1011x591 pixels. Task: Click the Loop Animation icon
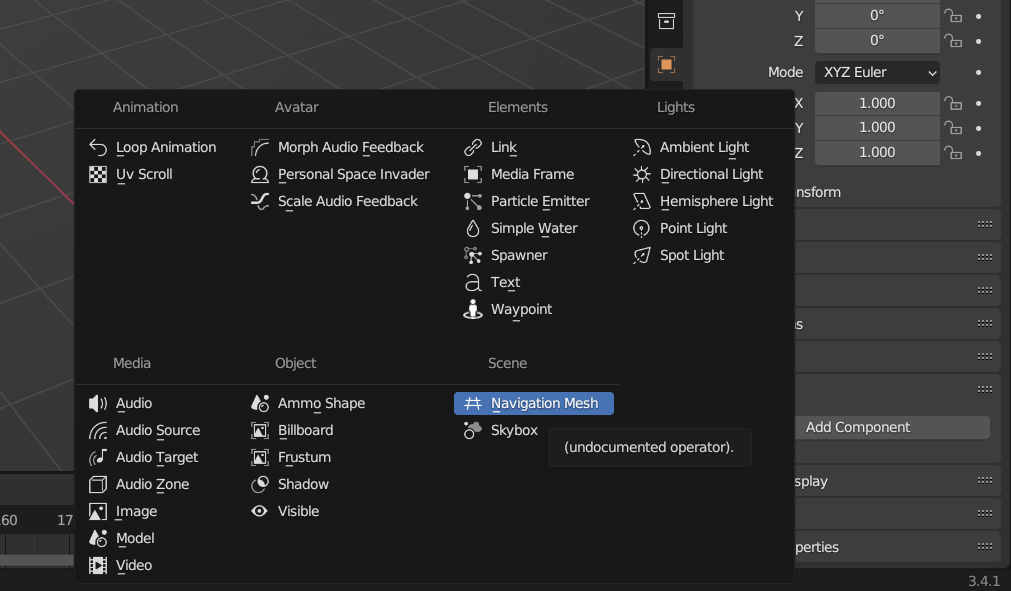coord(98,147)
